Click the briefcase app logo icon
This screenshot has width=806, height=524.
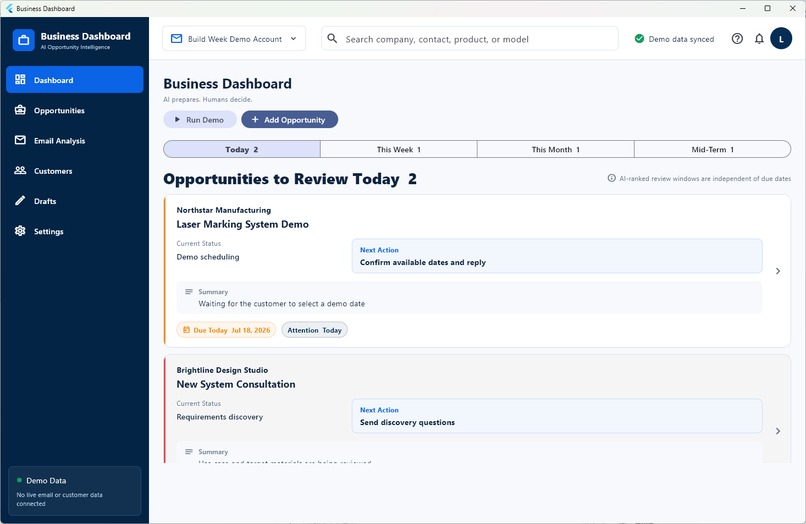[24, 40]
